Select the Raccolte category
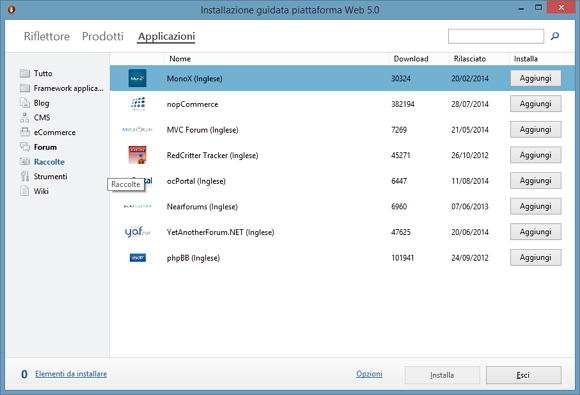Image resolution: width=580 pixels, height=395 pixels. pyautogui.click(x=49, y=162)
